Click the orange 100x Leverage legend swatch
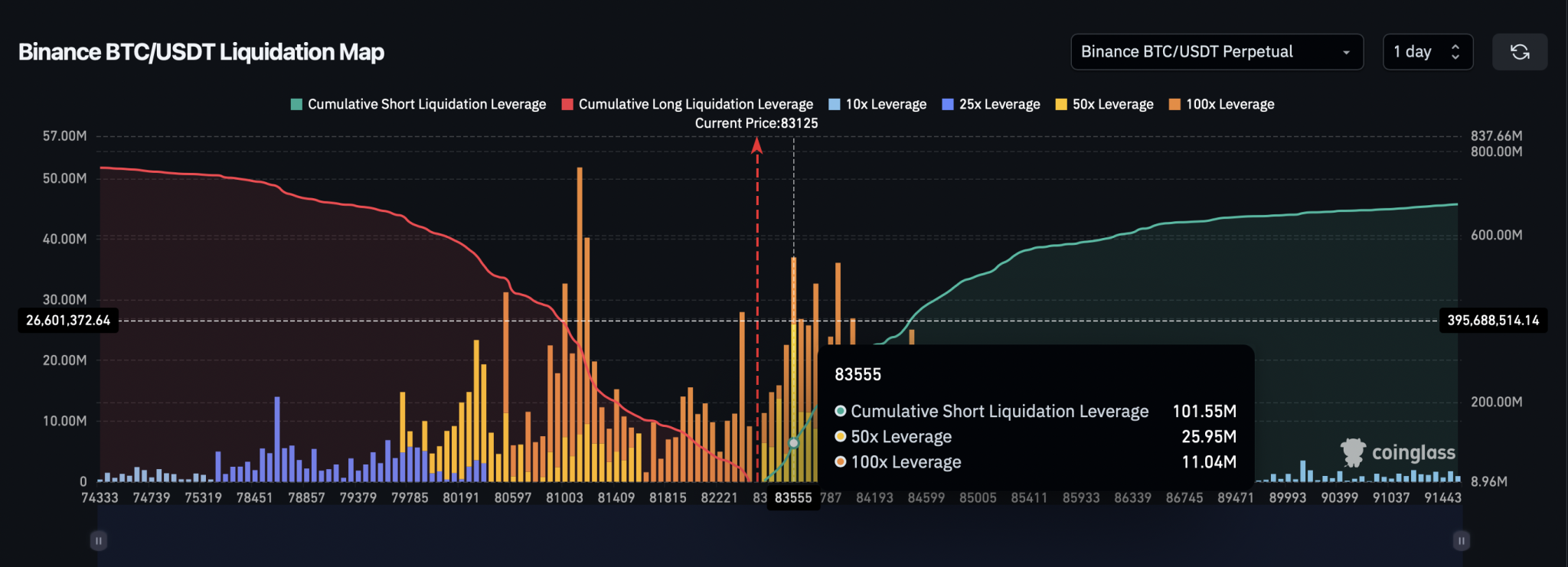 pyautogui.click(x=1174, y=104)
